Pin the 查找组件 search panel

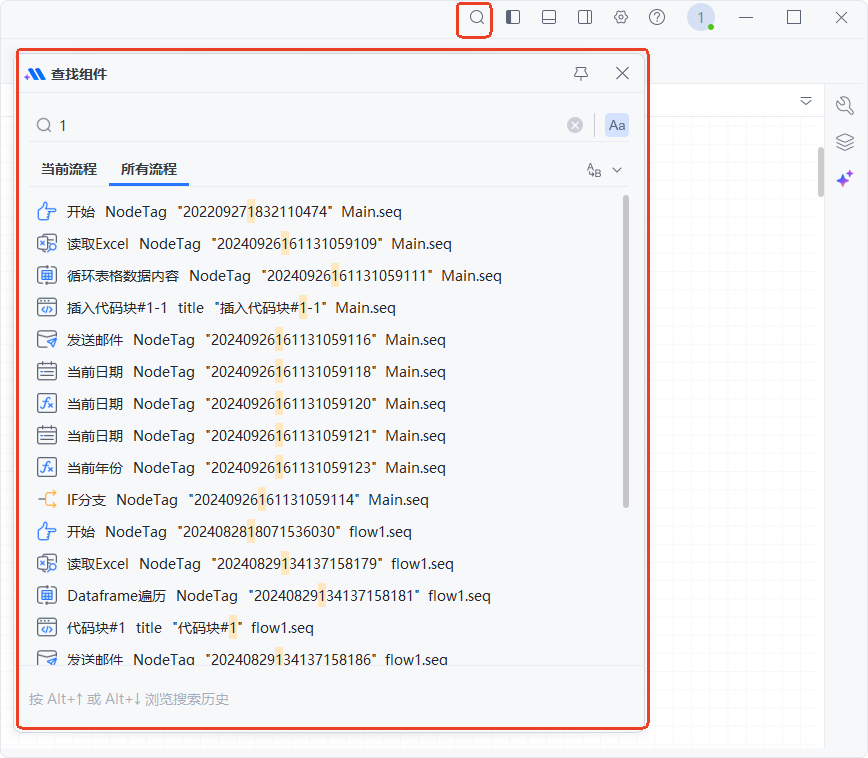[x=581, y=73]
